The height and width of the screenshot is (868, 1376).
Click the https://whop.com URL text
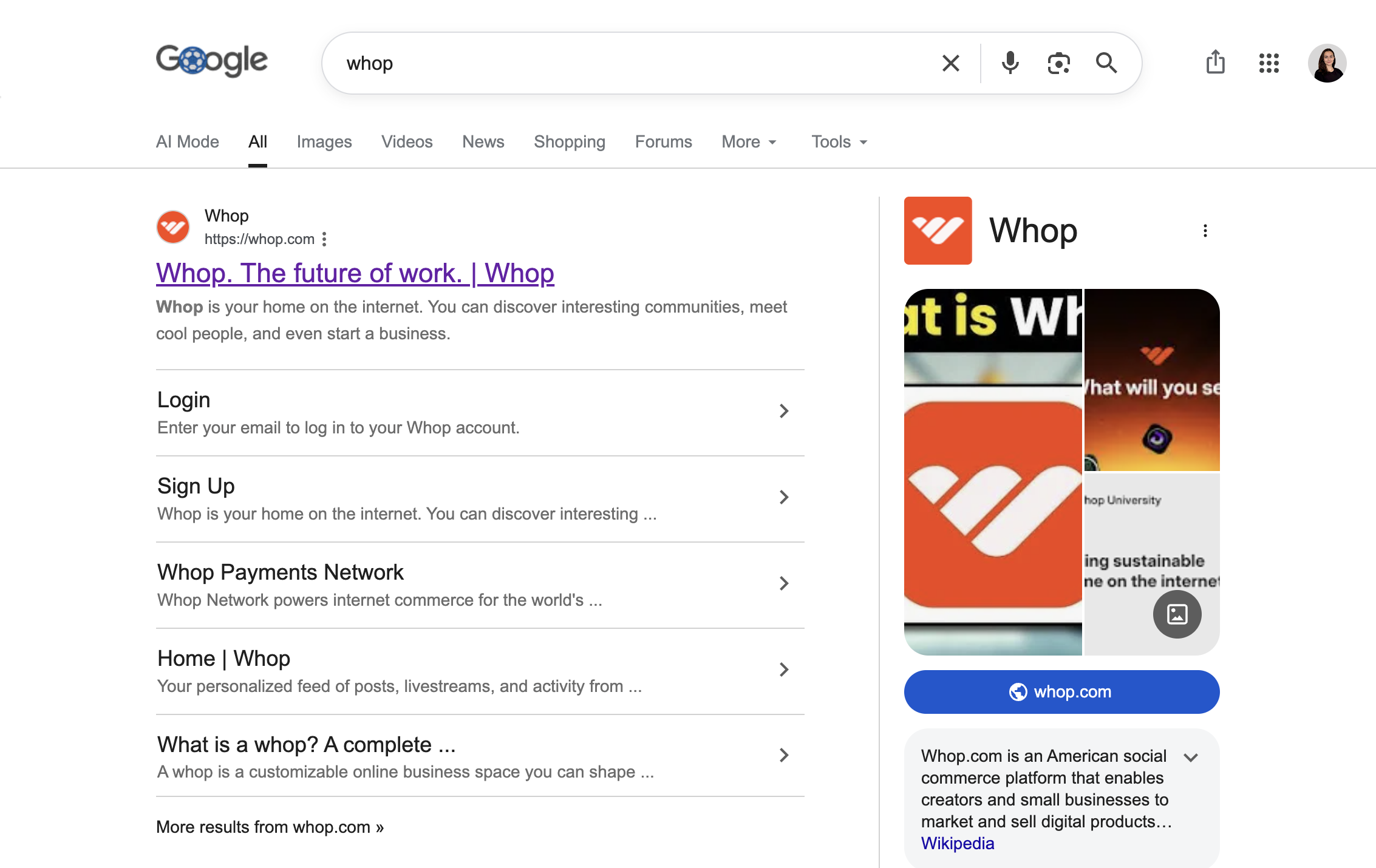(259, 239)
